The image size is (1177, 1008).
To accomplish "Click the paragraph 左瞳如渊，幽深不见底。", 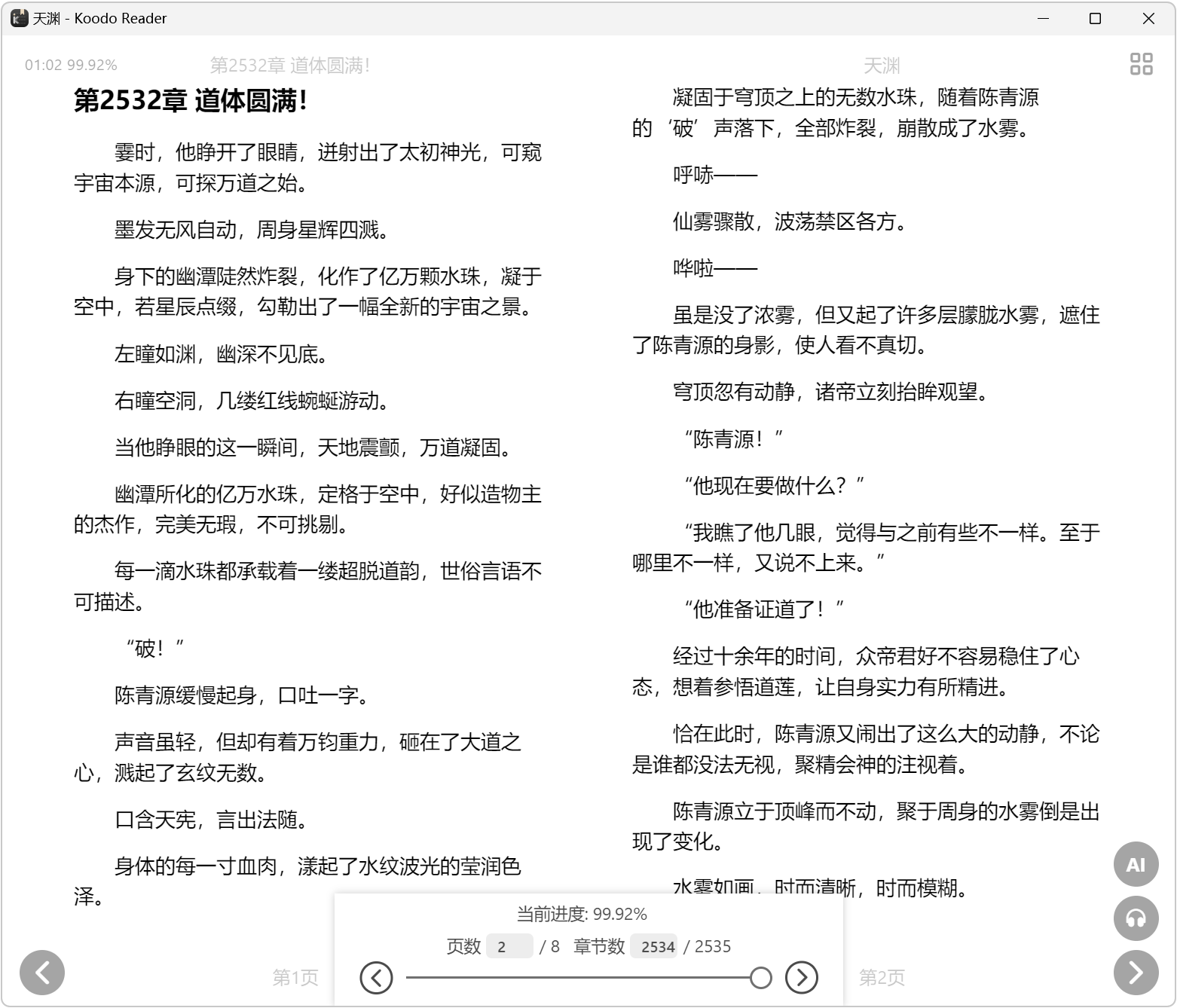I will click(x=221, y=354).
